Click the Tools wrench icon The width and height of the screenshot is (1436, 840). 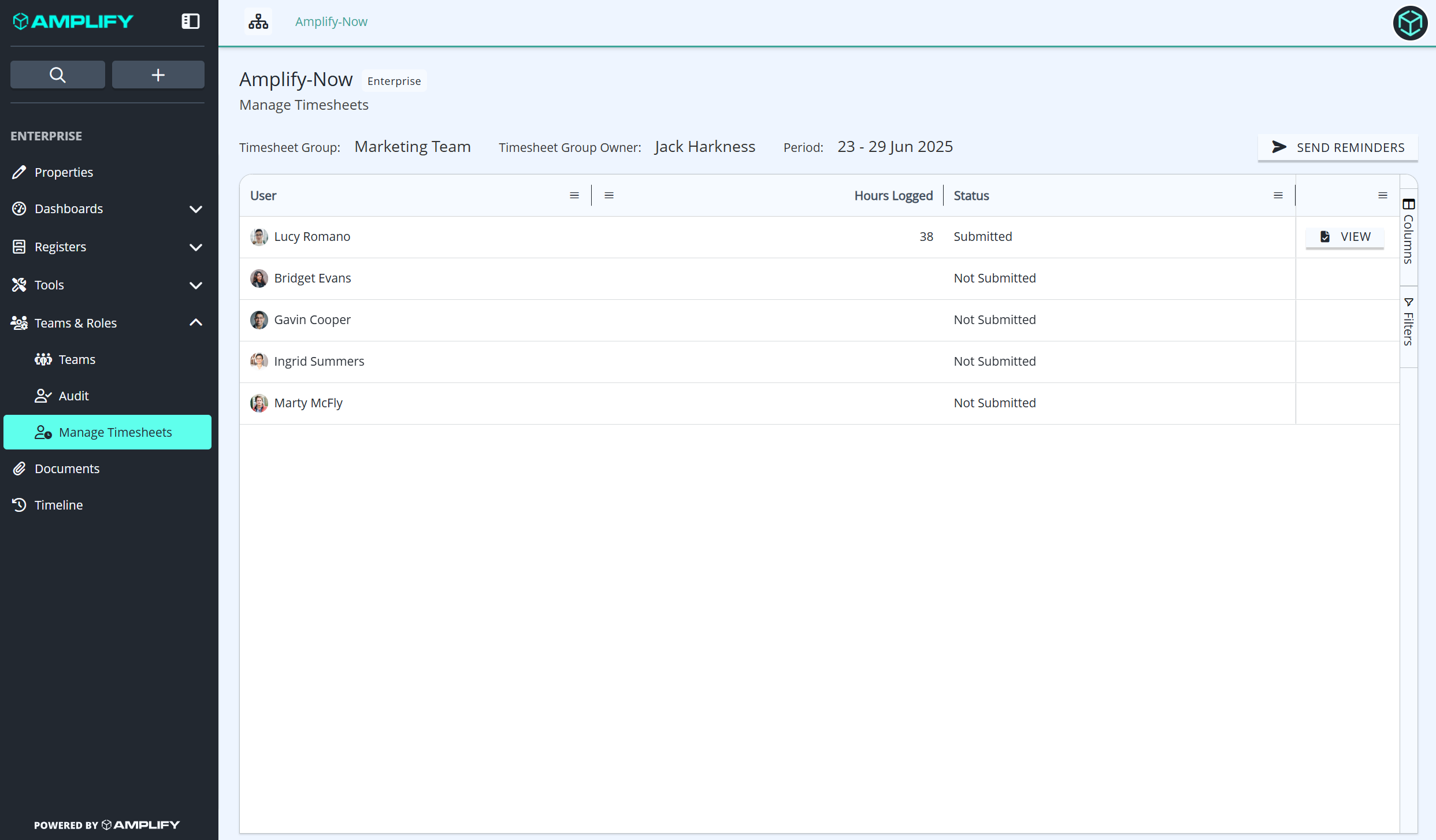coord(19,285)
